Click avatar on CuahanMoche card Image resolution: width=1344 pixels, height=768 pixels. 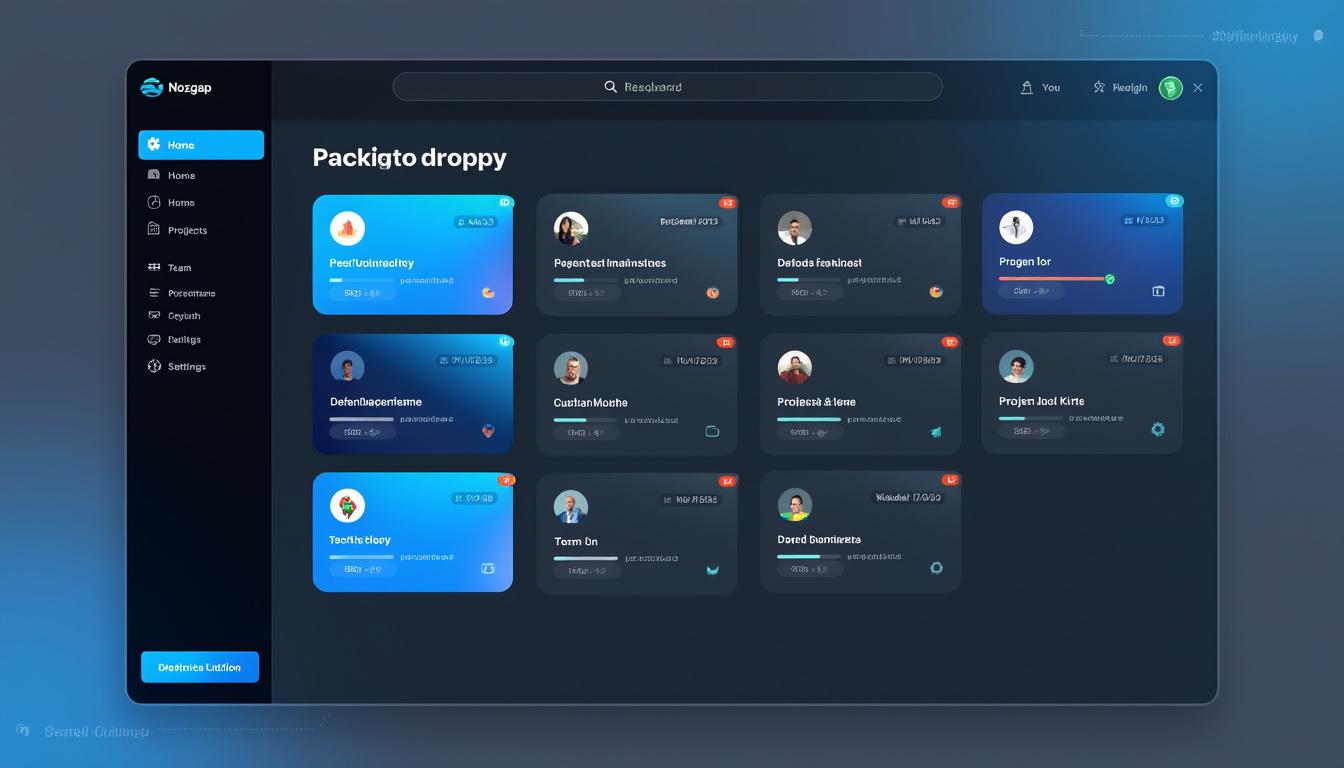(571, 368)
